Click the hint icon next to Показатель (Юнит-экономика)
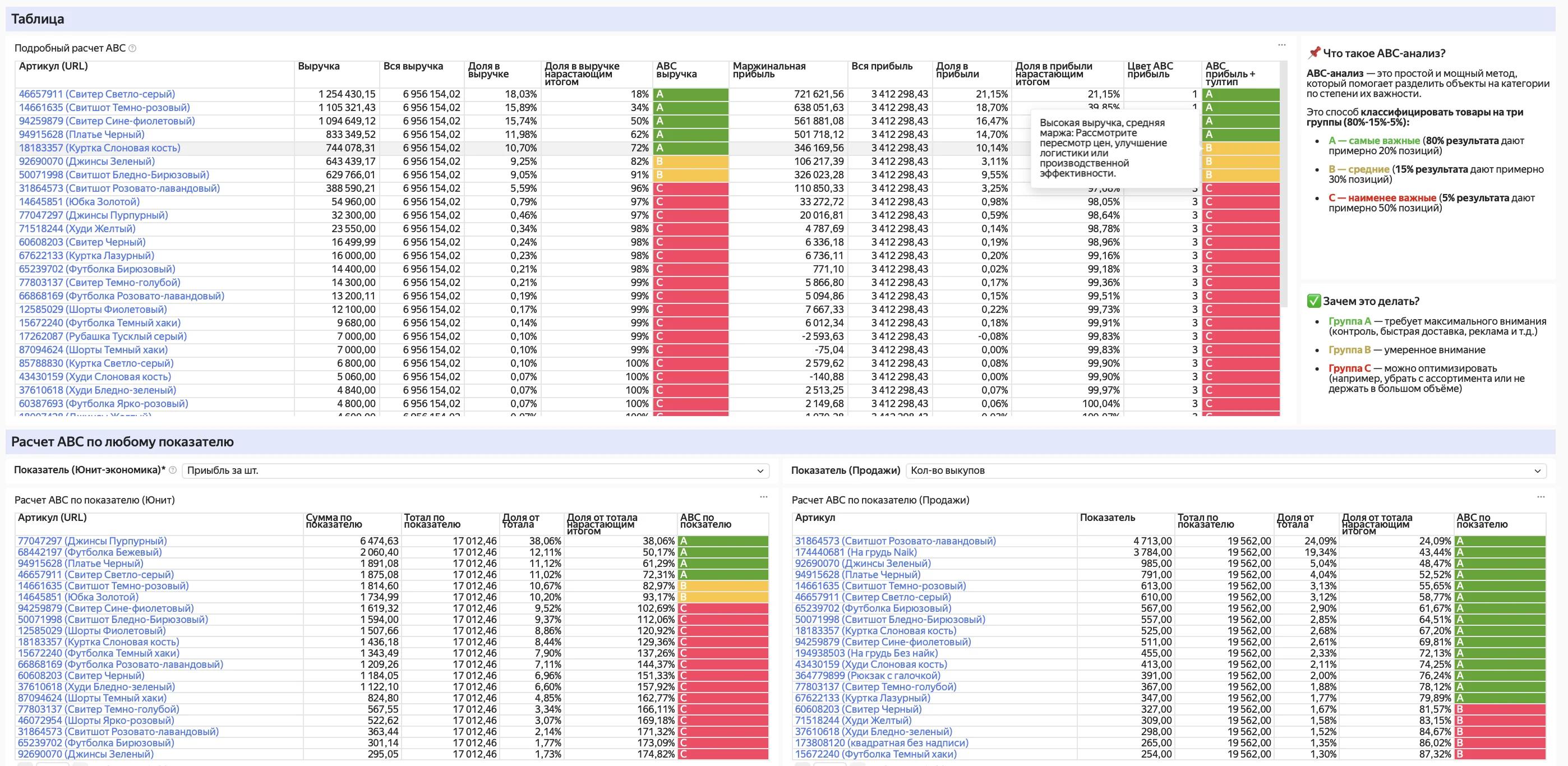 coord(172,470)
